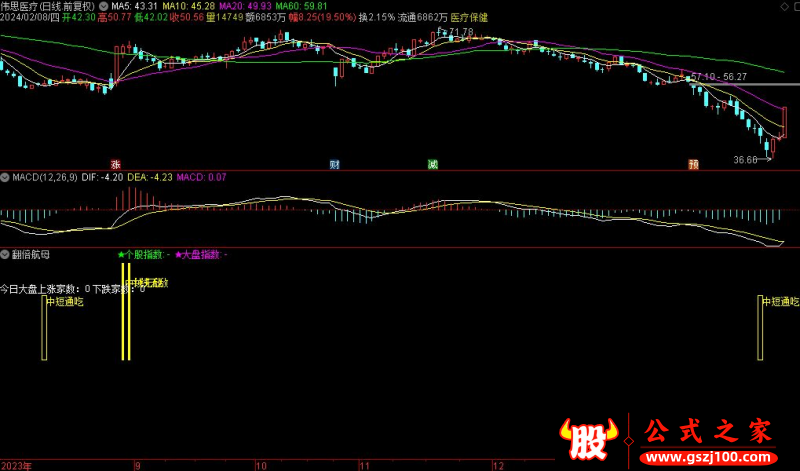Click the low price 低42.02

tap(151, 17)
